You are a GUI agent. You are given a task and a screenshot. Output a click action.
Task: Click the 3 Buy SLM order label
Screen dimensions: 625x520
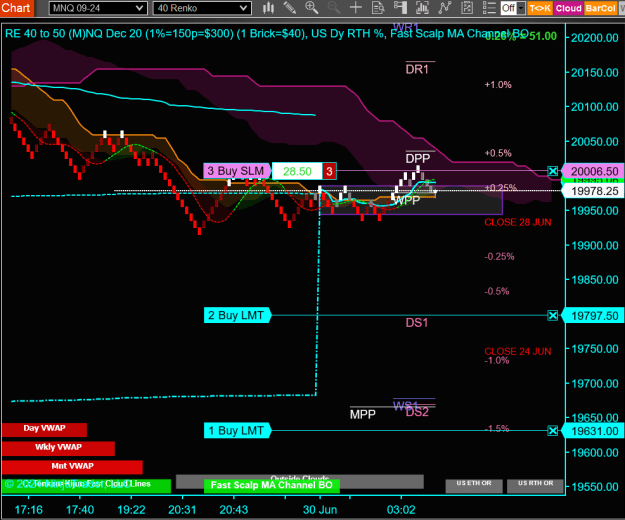237,171
